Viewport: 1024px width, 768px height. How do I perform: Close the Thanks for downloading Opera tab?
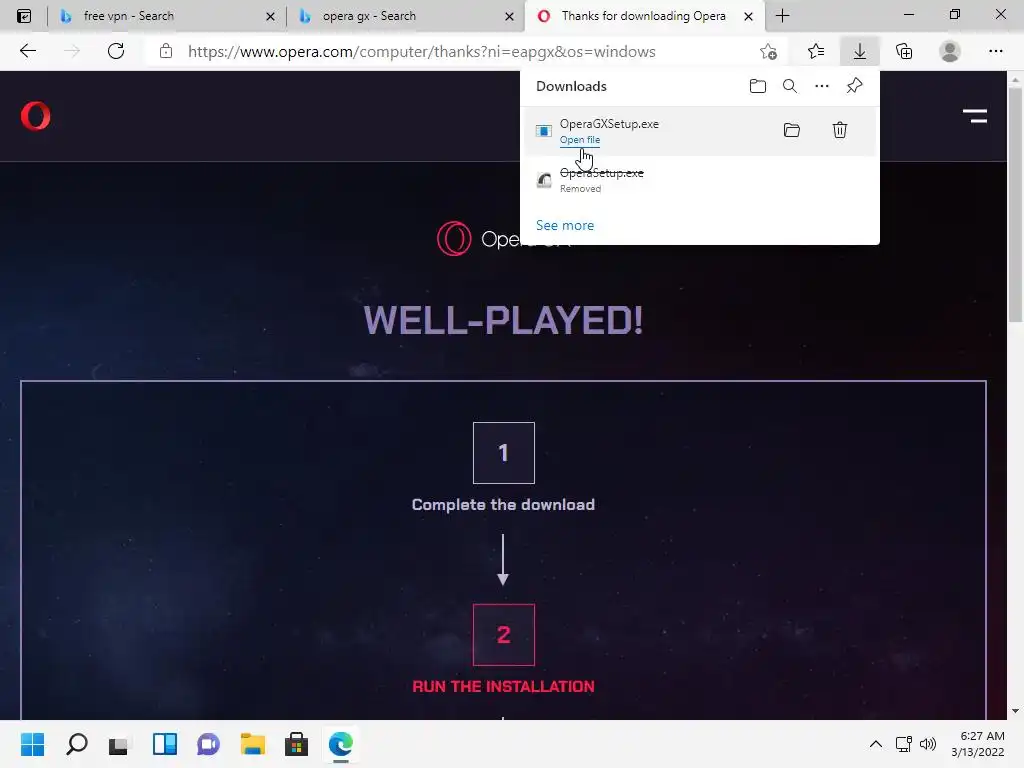pyautogui.click(x=748, y=16)
